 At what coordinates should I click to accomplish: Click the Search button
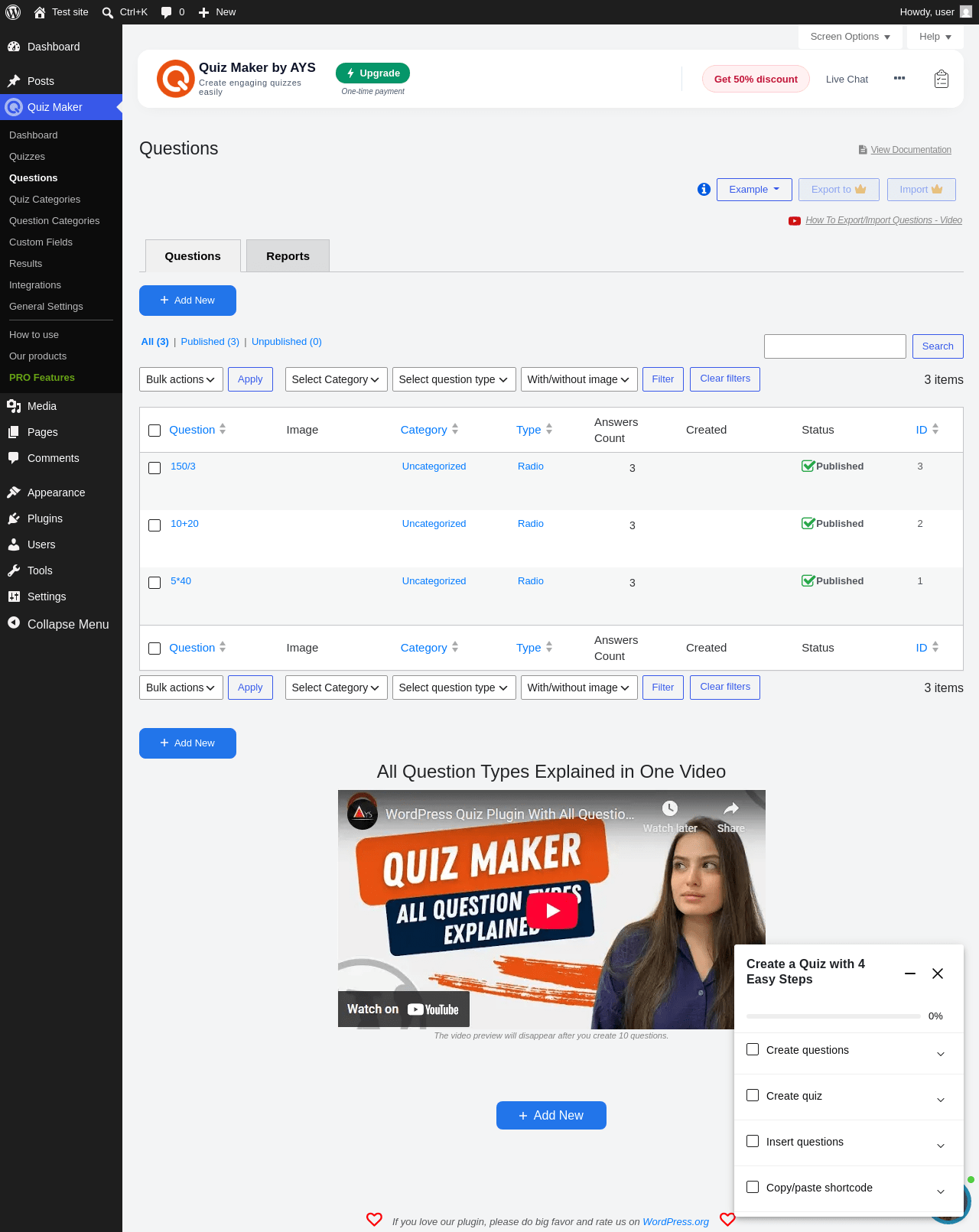click(x=938, y=346)
